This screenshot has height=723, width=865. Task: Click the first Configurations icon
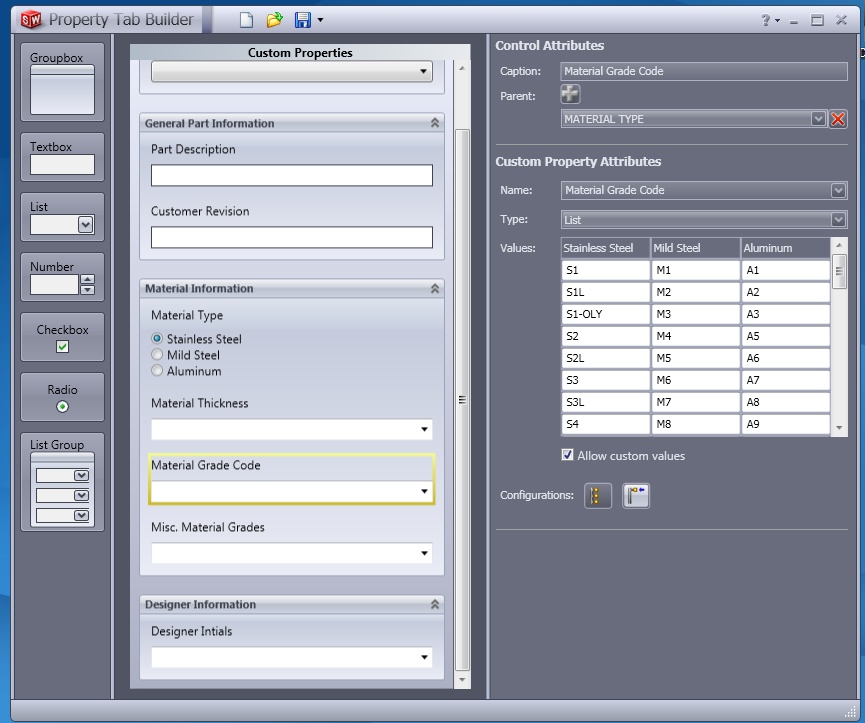tap(597, 496)
